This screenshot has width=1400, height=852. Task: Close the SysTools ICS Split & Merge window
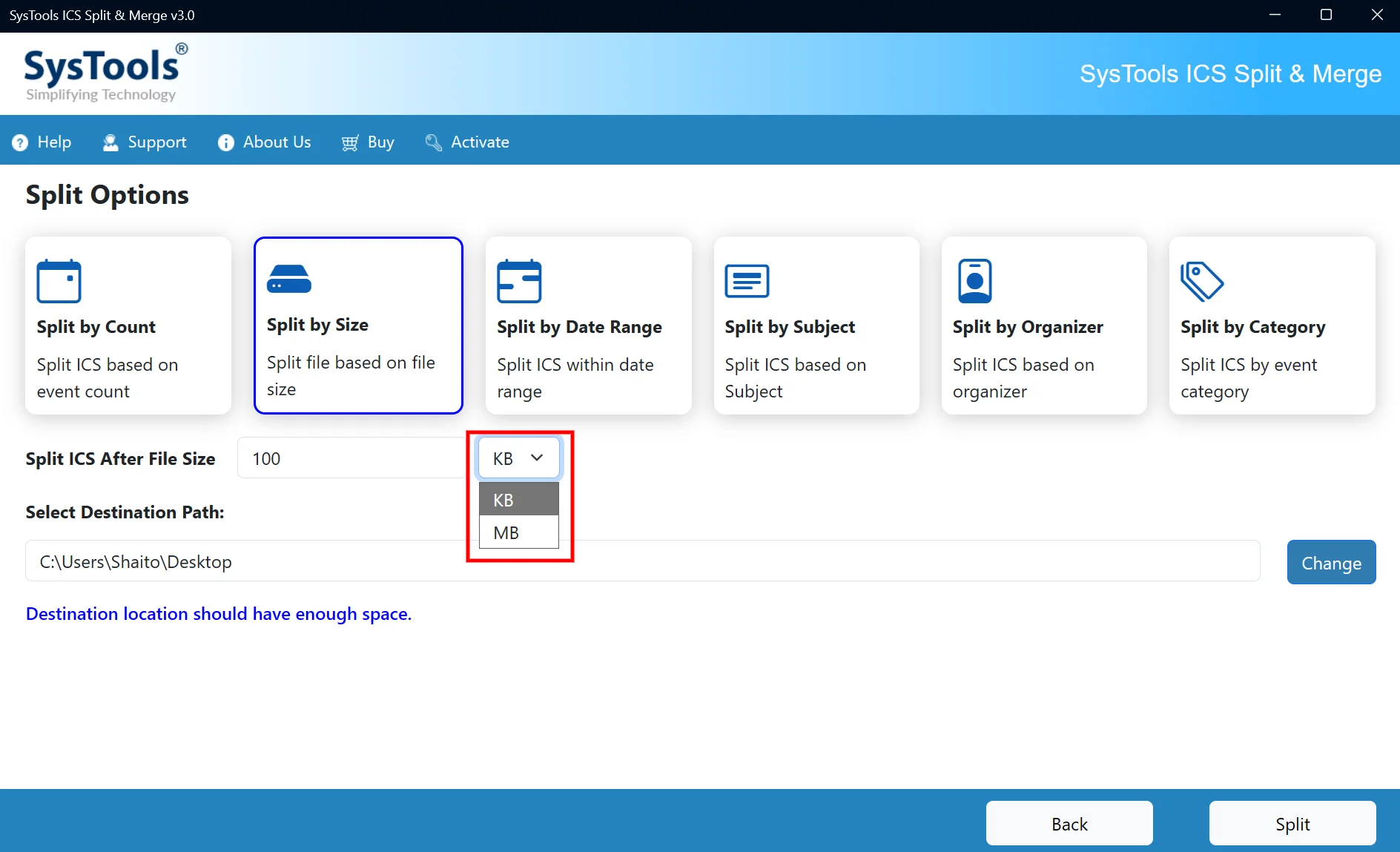click(x=1377, y=15)
